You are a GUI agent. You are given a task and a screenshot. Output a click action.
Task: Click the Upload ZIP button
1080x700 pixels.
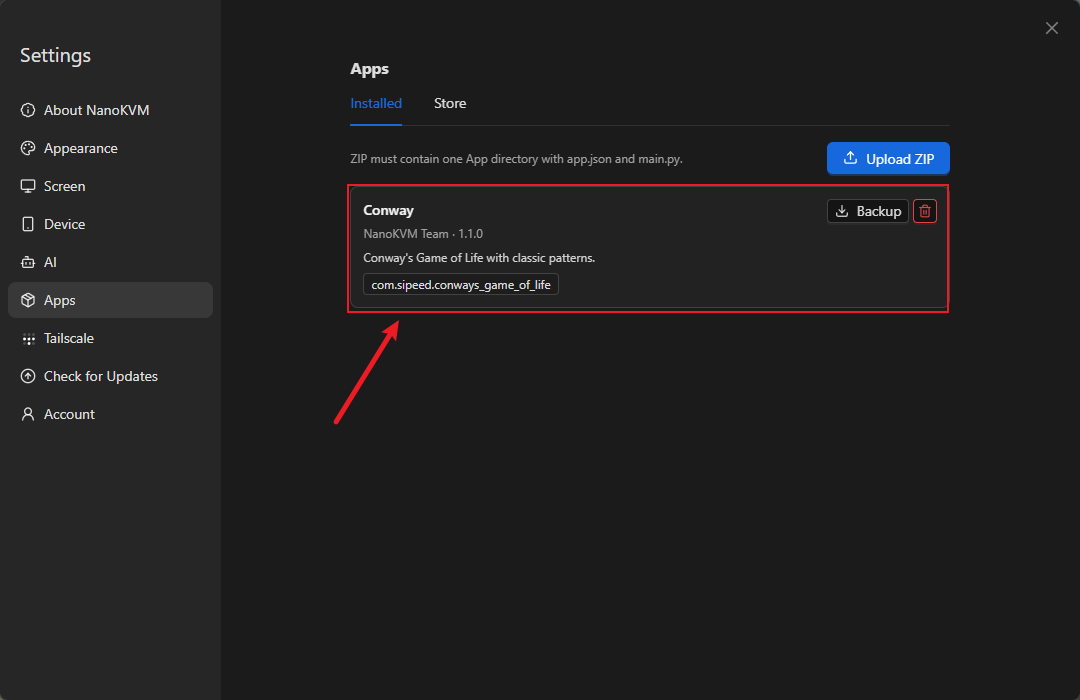tap(888, 158)
